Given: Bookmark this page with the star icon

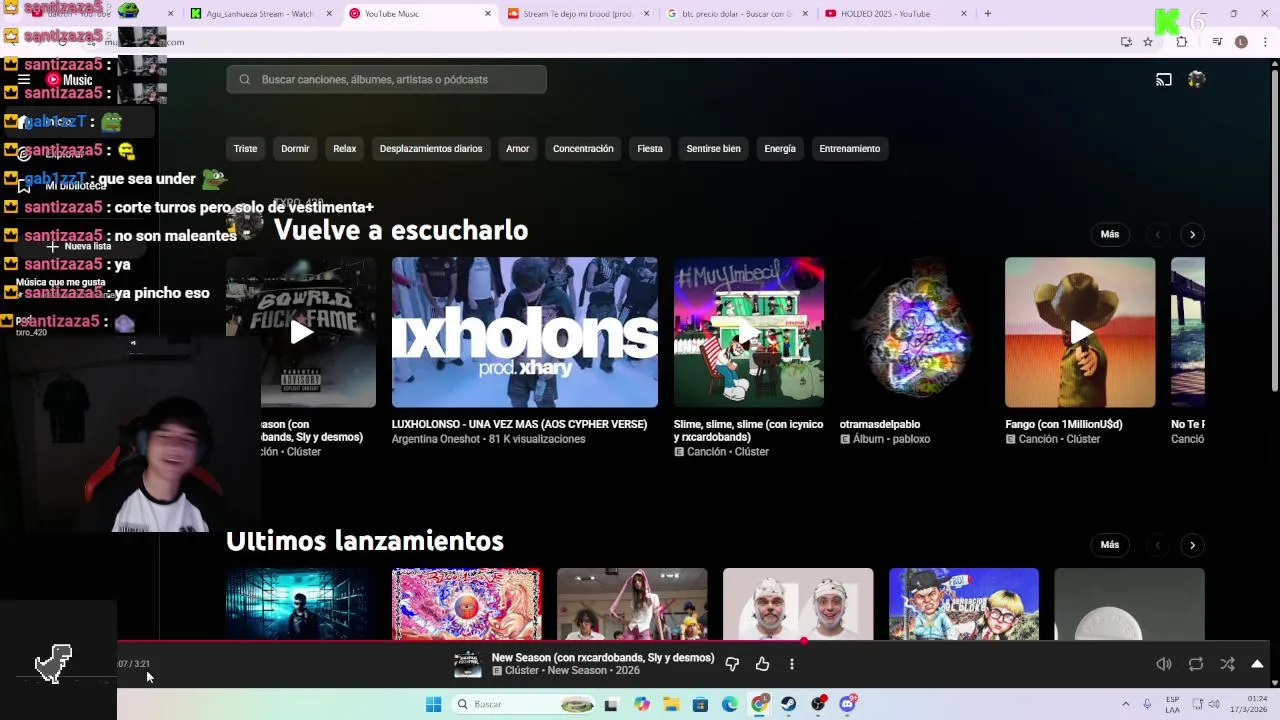Looking at the screenshot, I should [x=1148, y=42].
